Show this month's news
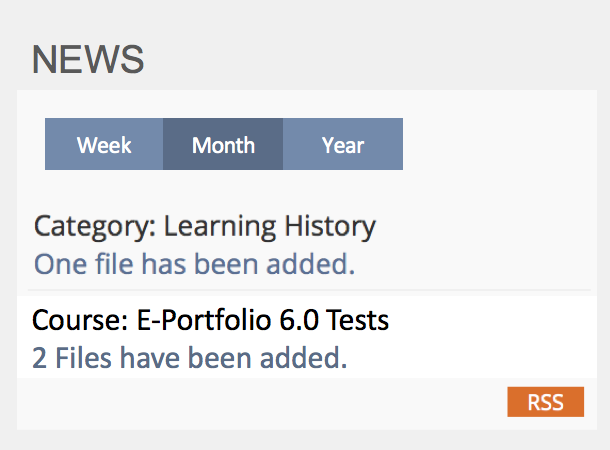610x450 pixels. coord(223,145)
